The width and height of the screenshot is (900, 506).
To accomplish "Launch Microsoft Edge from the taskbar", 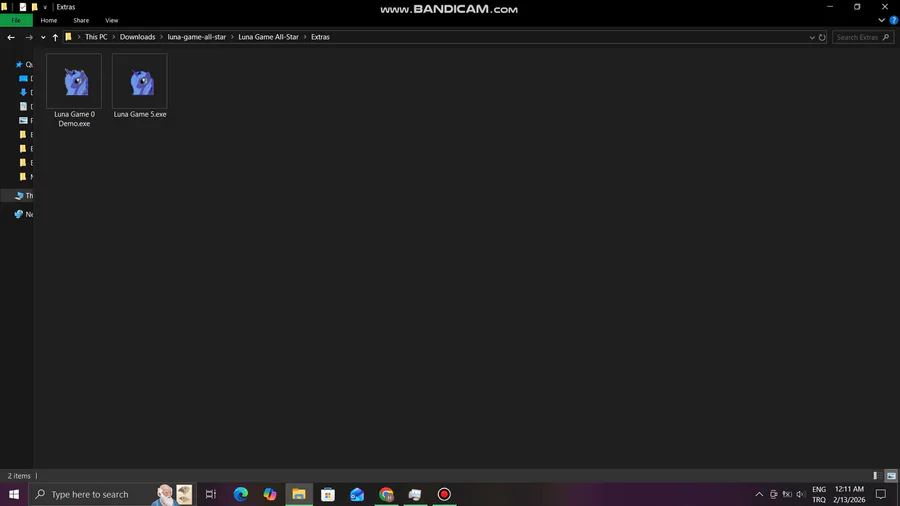I will coord(240,494).
